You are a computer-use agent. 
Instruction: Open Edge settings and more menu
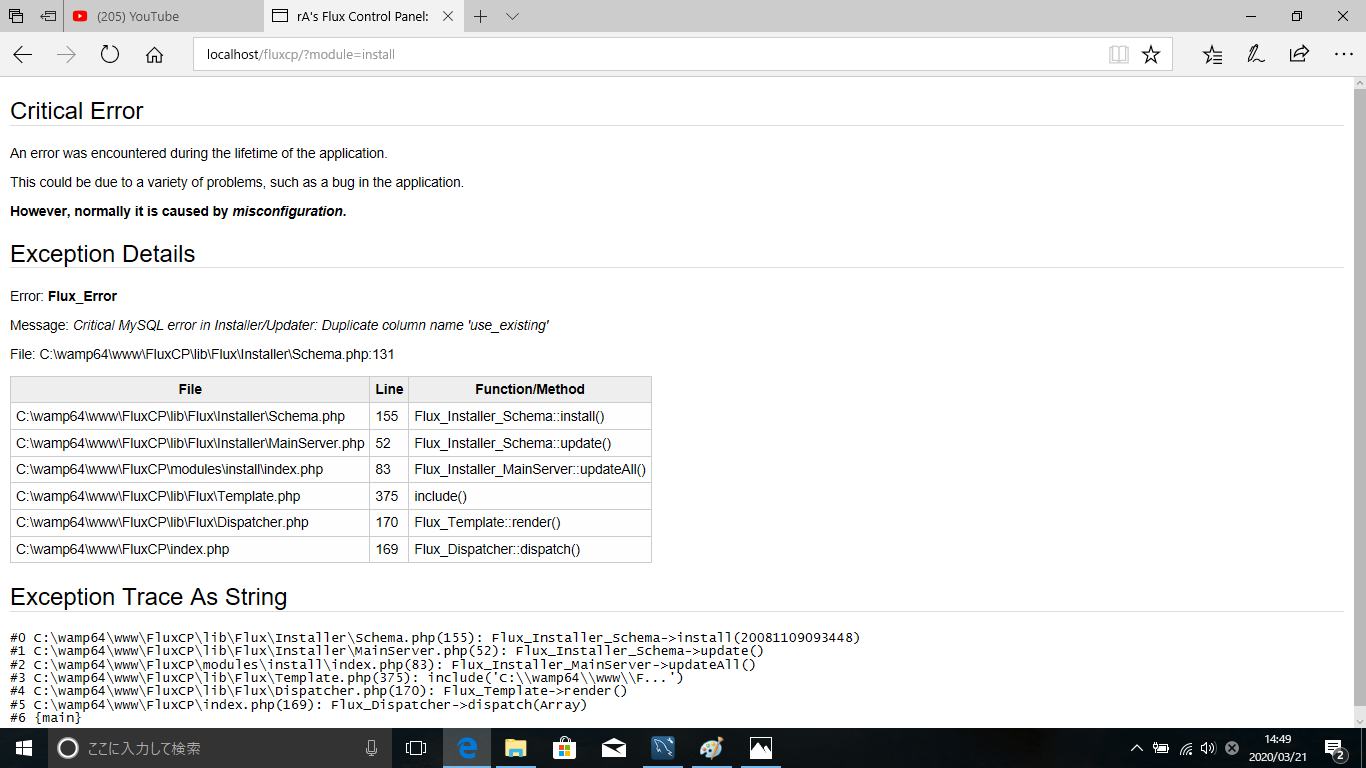[1343, 55]
